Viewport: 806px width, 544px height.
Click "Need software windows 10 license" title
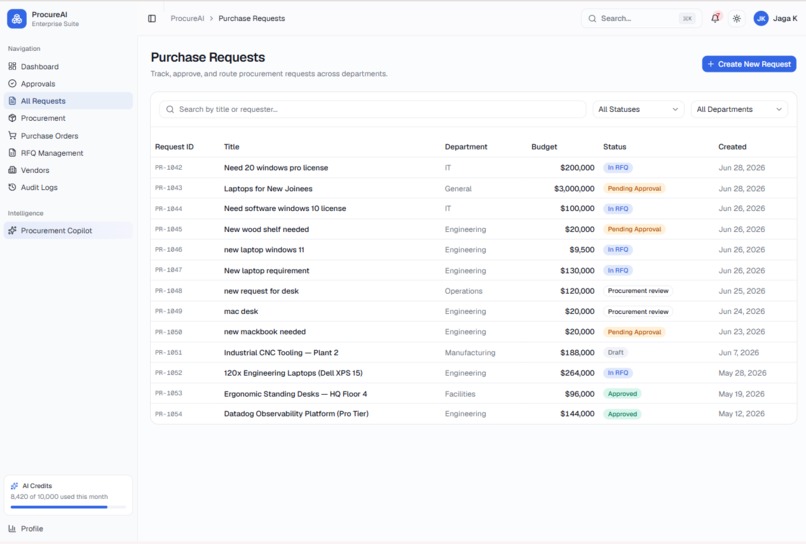coord(285,208)
